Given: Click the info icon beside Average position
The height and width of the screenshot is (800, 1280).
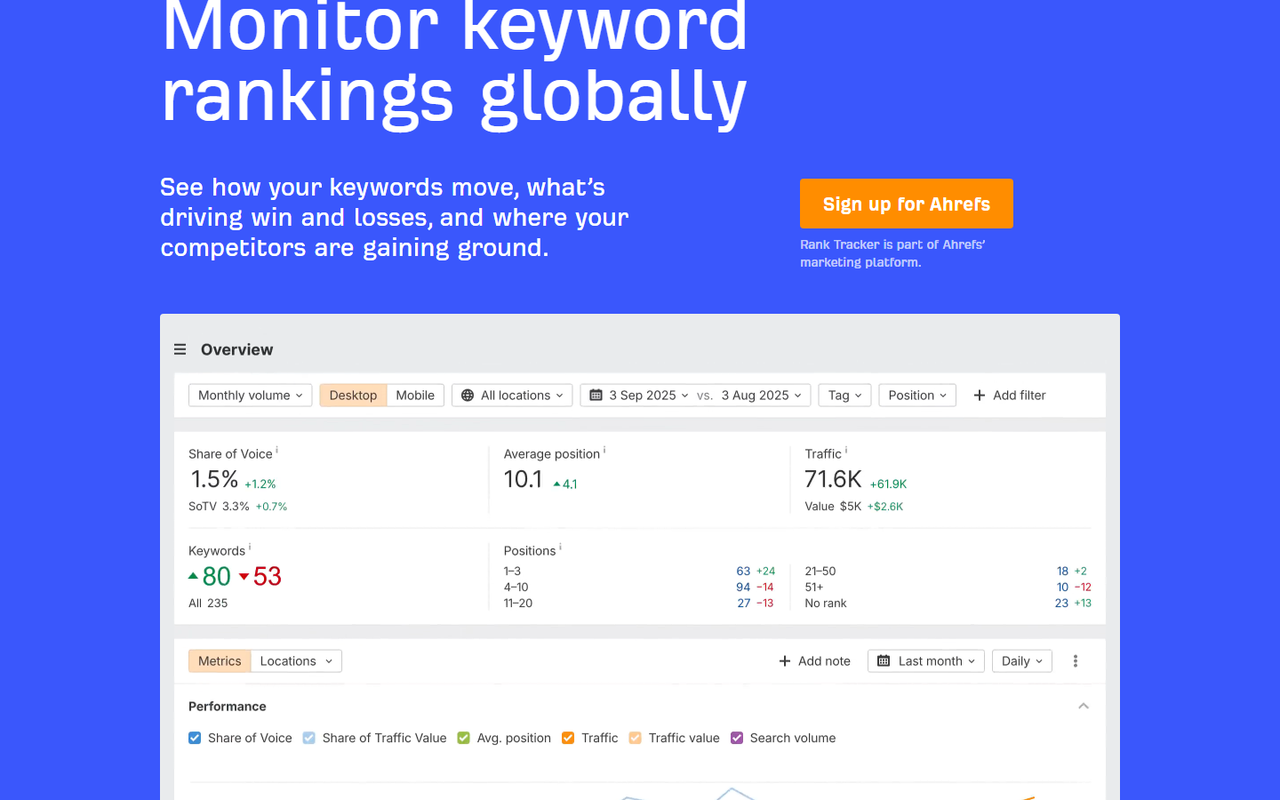Looking at the screenshot, I should pos(605,450).
